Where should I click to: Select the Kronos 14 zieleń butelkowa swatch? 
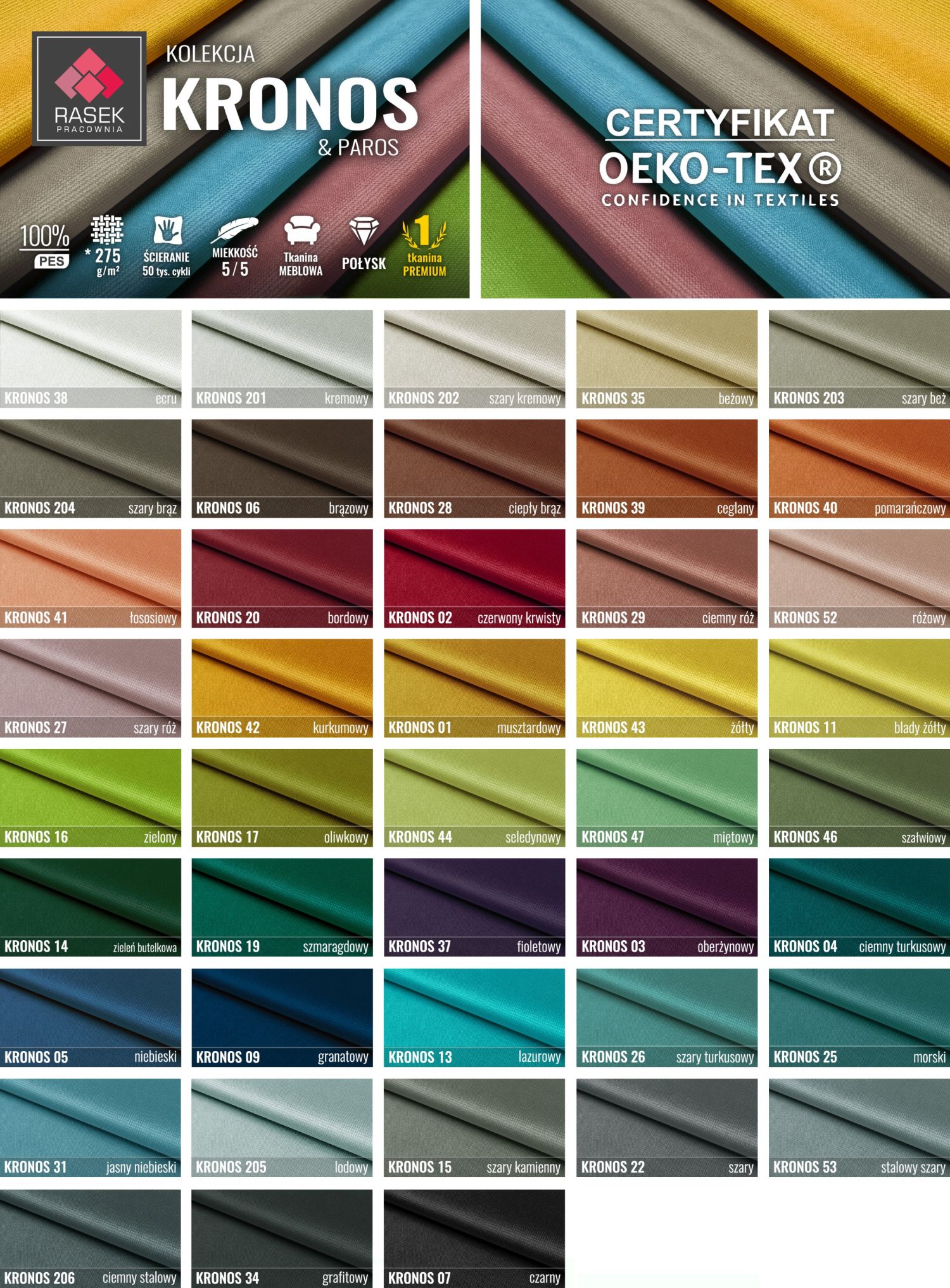pos(91,908)
